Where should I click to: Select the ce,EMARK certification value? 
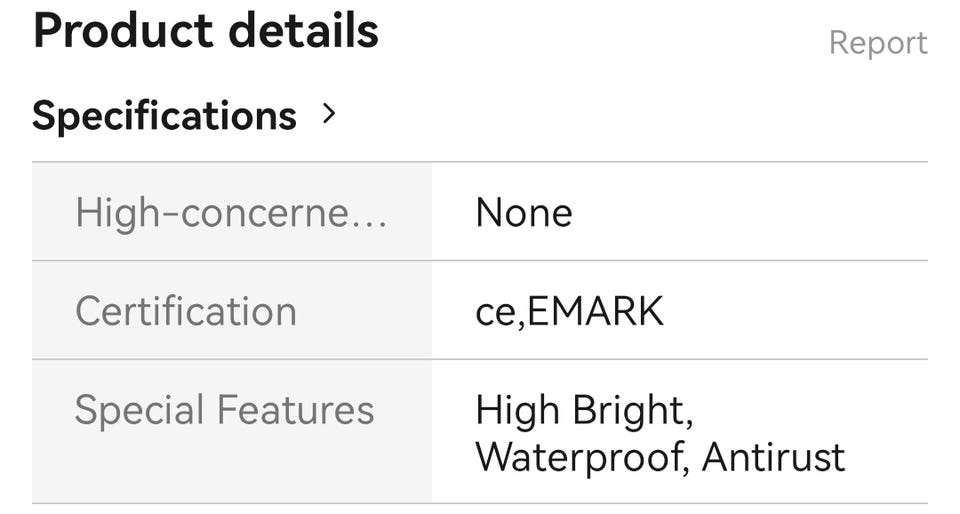(569, 311)
